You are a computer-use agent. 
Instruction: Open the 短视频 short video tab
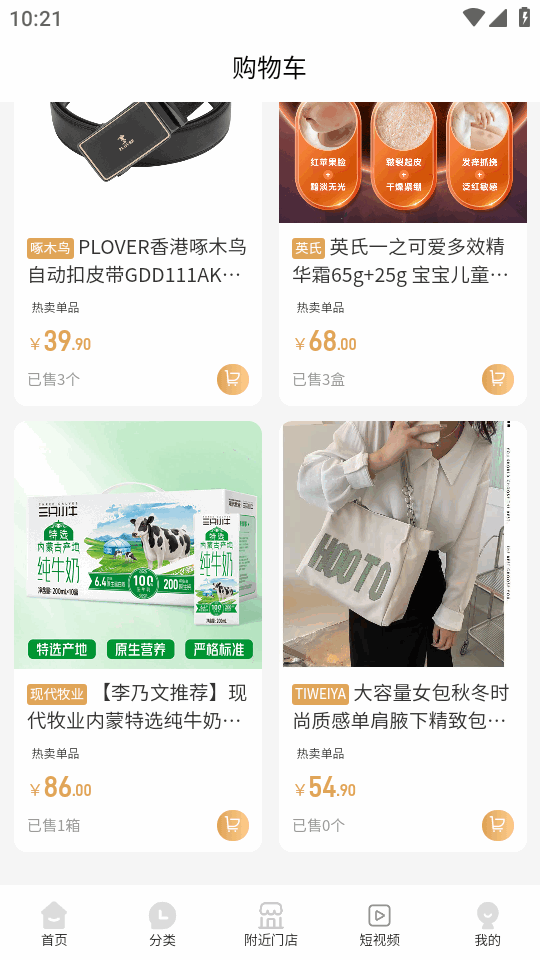[x=380, y=924]
